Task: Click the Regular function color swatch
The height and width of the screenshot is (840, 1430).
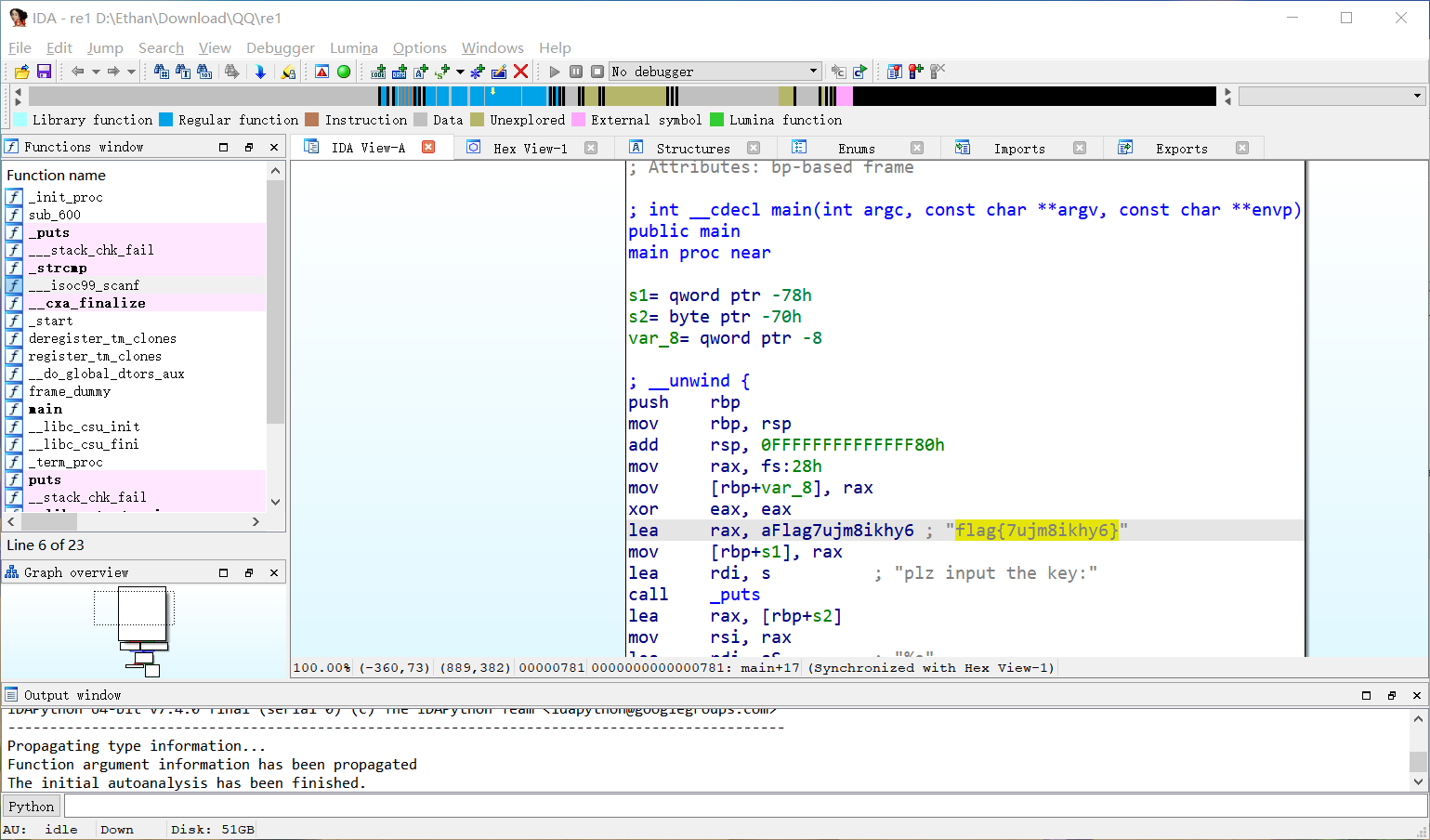Action: click(165, 119)
